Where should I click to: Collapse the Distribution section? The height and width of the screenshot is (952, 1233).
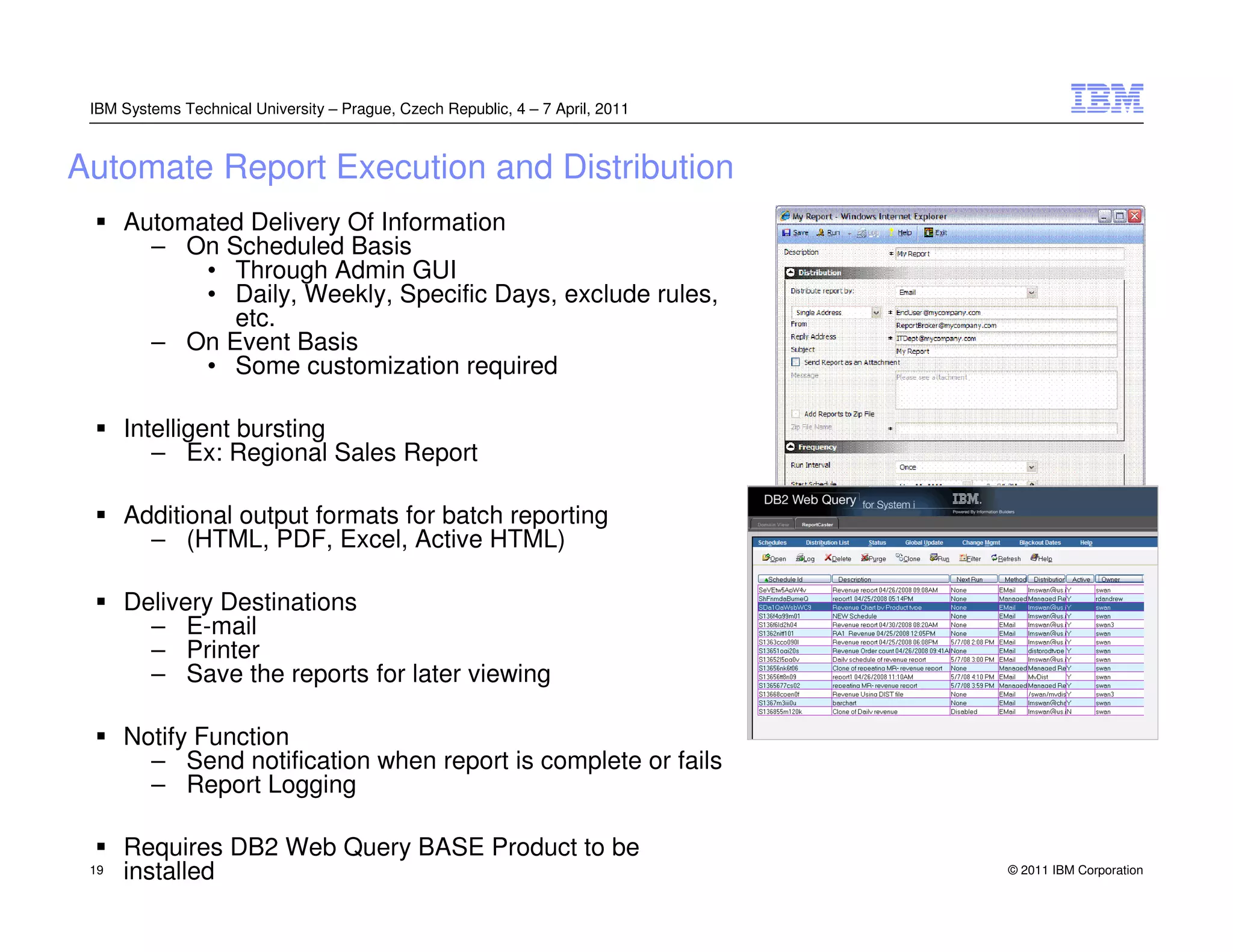[x=790, y=273]
